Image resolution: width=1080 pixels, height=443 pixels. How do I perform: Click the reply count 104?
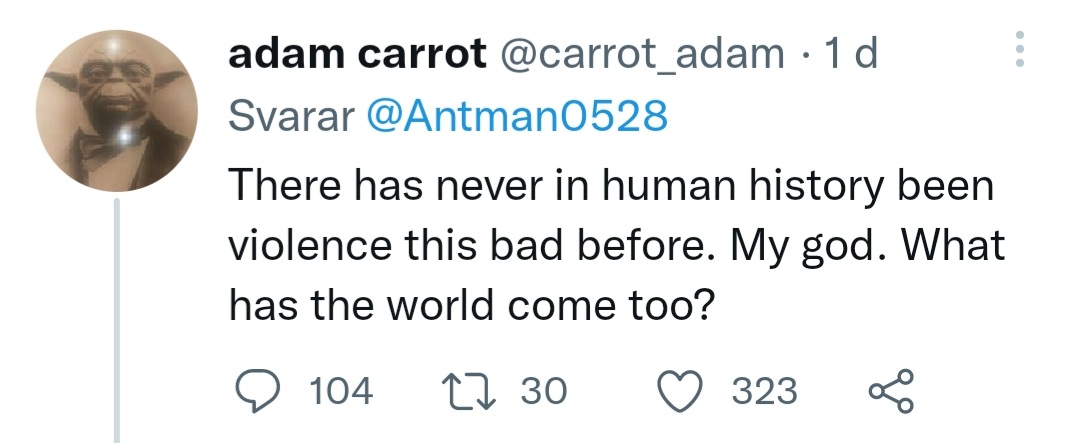coord(341,390)
